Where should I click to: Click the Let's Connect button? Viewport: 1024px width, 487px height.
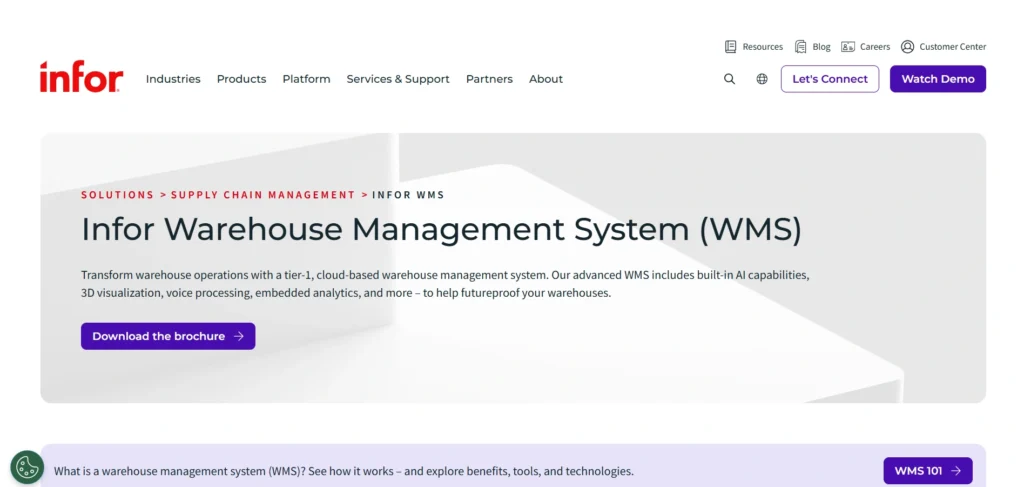830,79
